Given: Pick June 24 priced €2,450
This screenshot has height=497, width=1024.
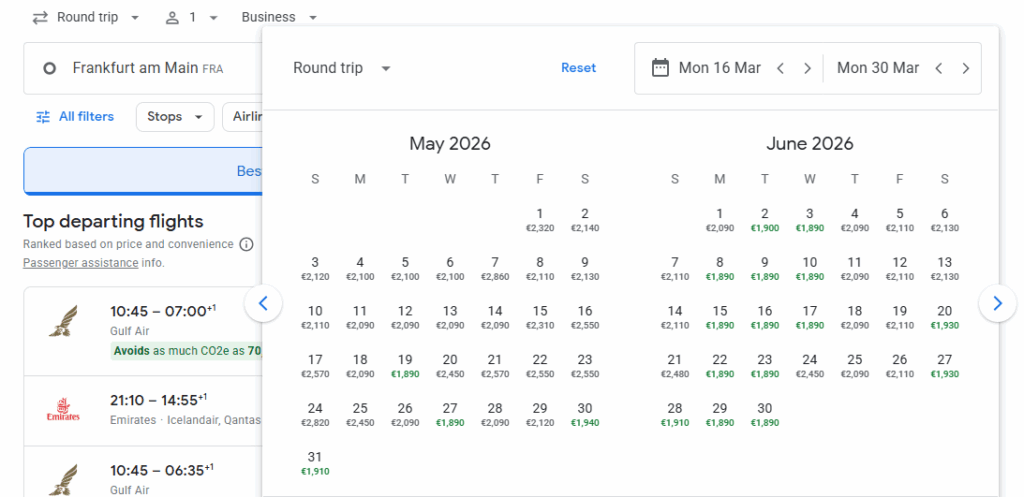Looking at the screenshot, I should 810,366.
